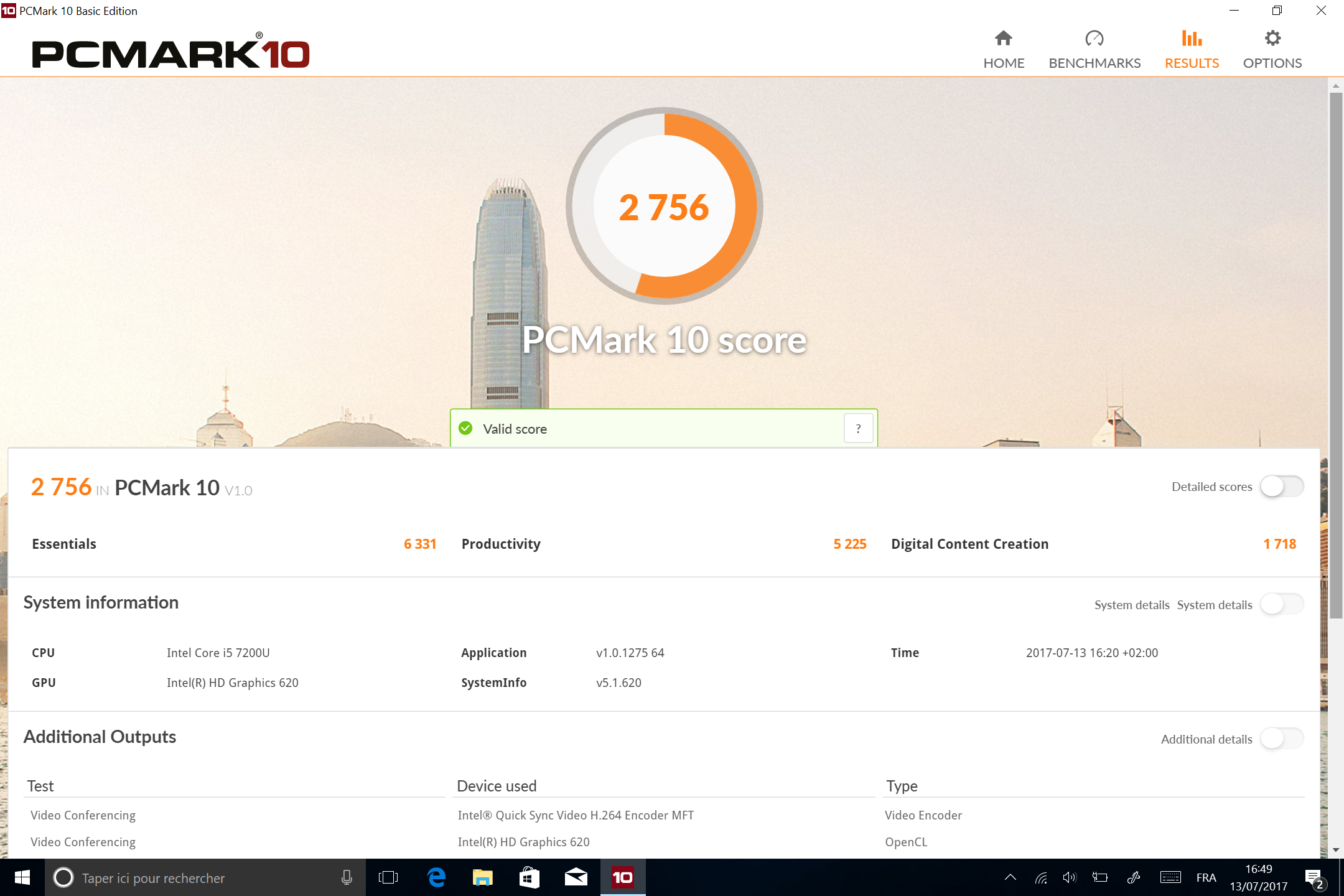
Task: Click the Valid score text
Action: pos(515,429)
